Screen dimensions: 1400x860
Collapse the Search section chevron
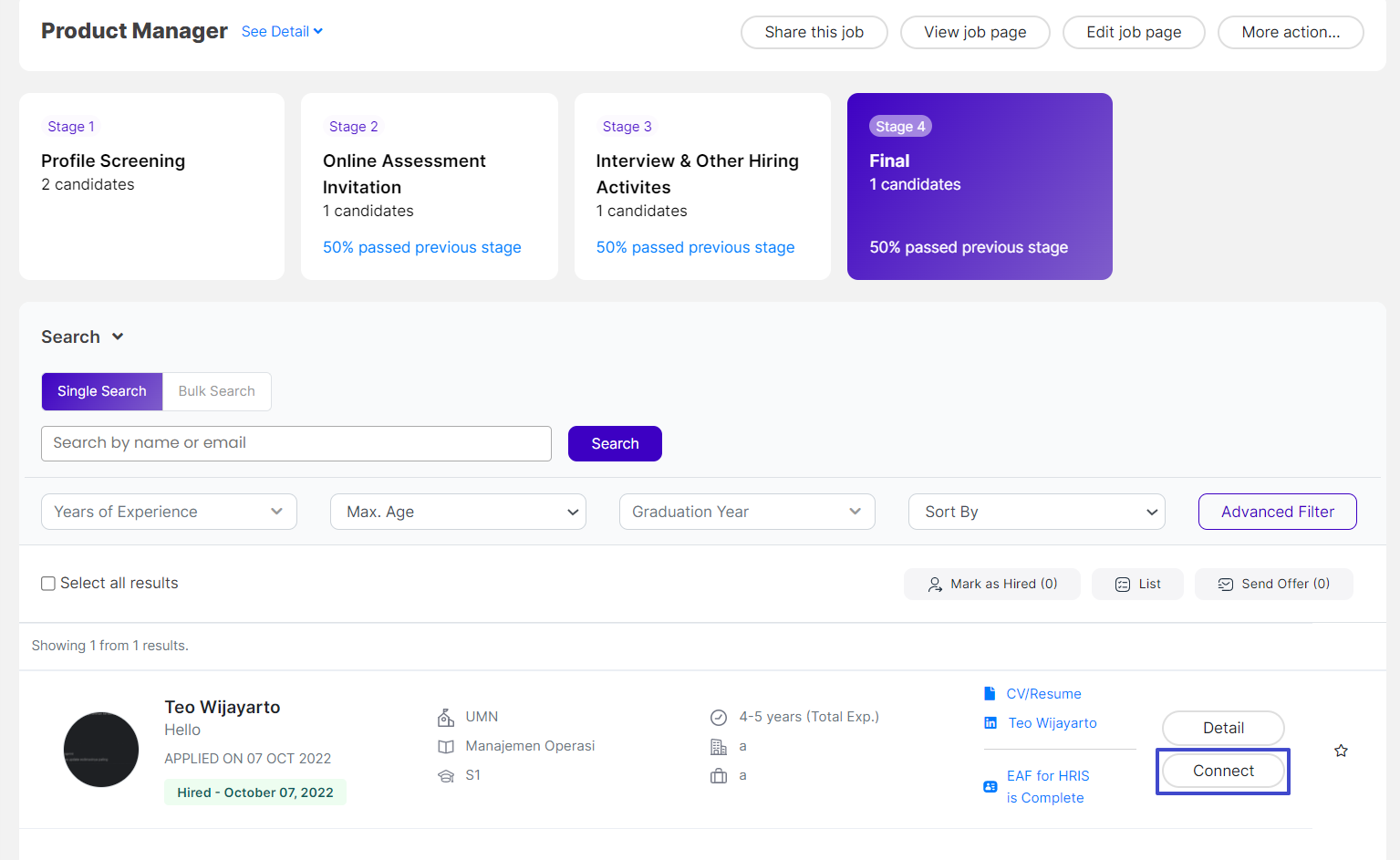tap(118, 337)
